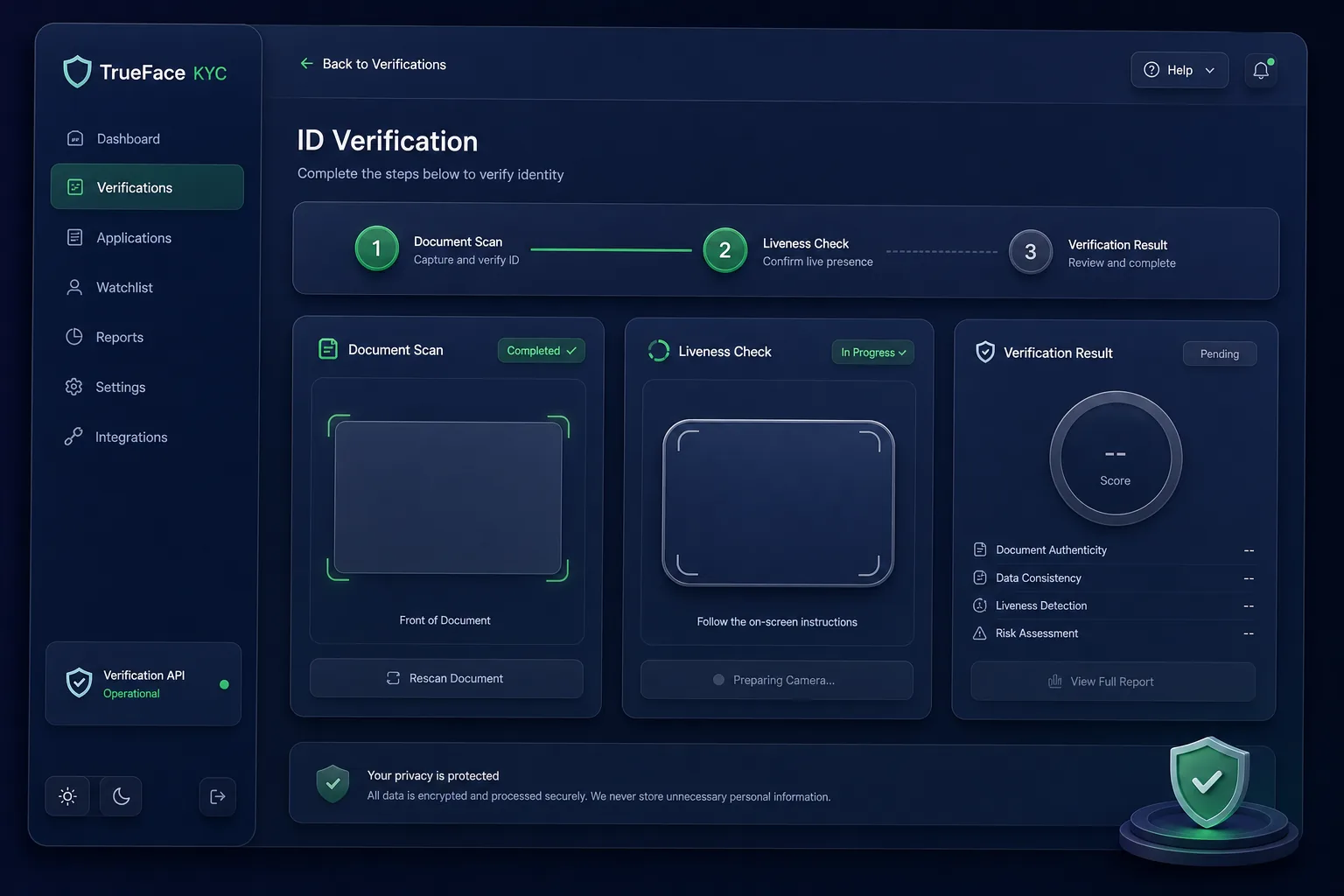Click the notification bell icon
This screenshot has height=896, width=1344.
(x=1261, y=71)
